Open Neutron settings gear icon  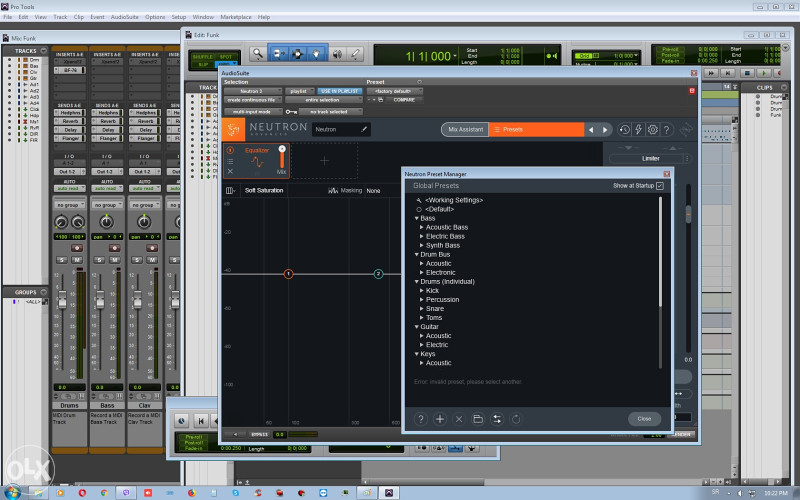click(653, 130)
